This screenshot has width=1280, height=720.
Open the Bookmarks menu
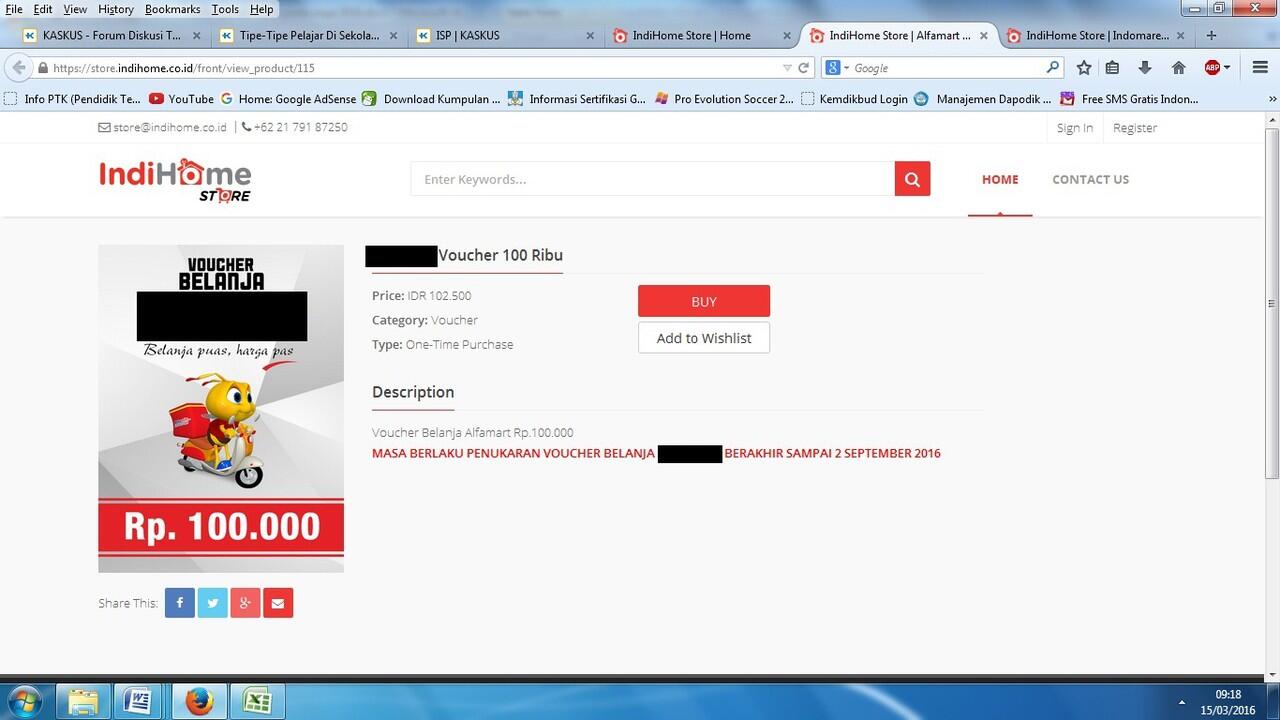coord(172,9)
